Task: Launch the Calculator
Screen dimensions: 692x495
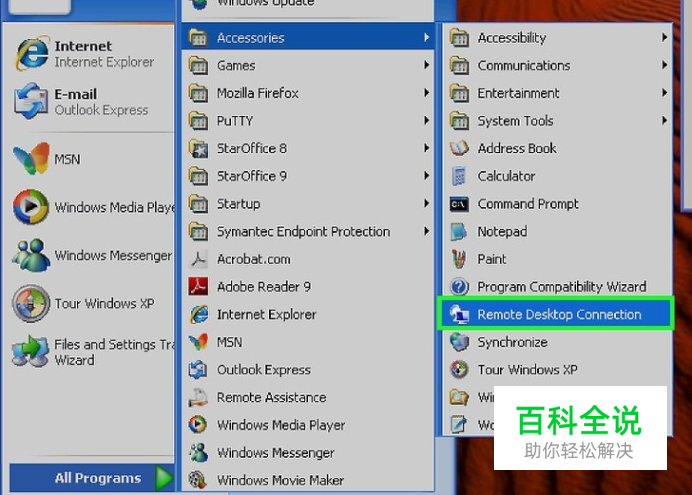Action: [557, 176]
